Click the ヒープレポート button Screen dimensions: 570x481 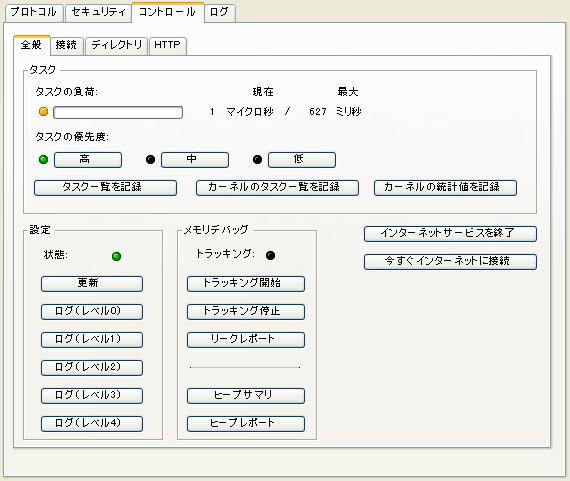click(246, 424)
